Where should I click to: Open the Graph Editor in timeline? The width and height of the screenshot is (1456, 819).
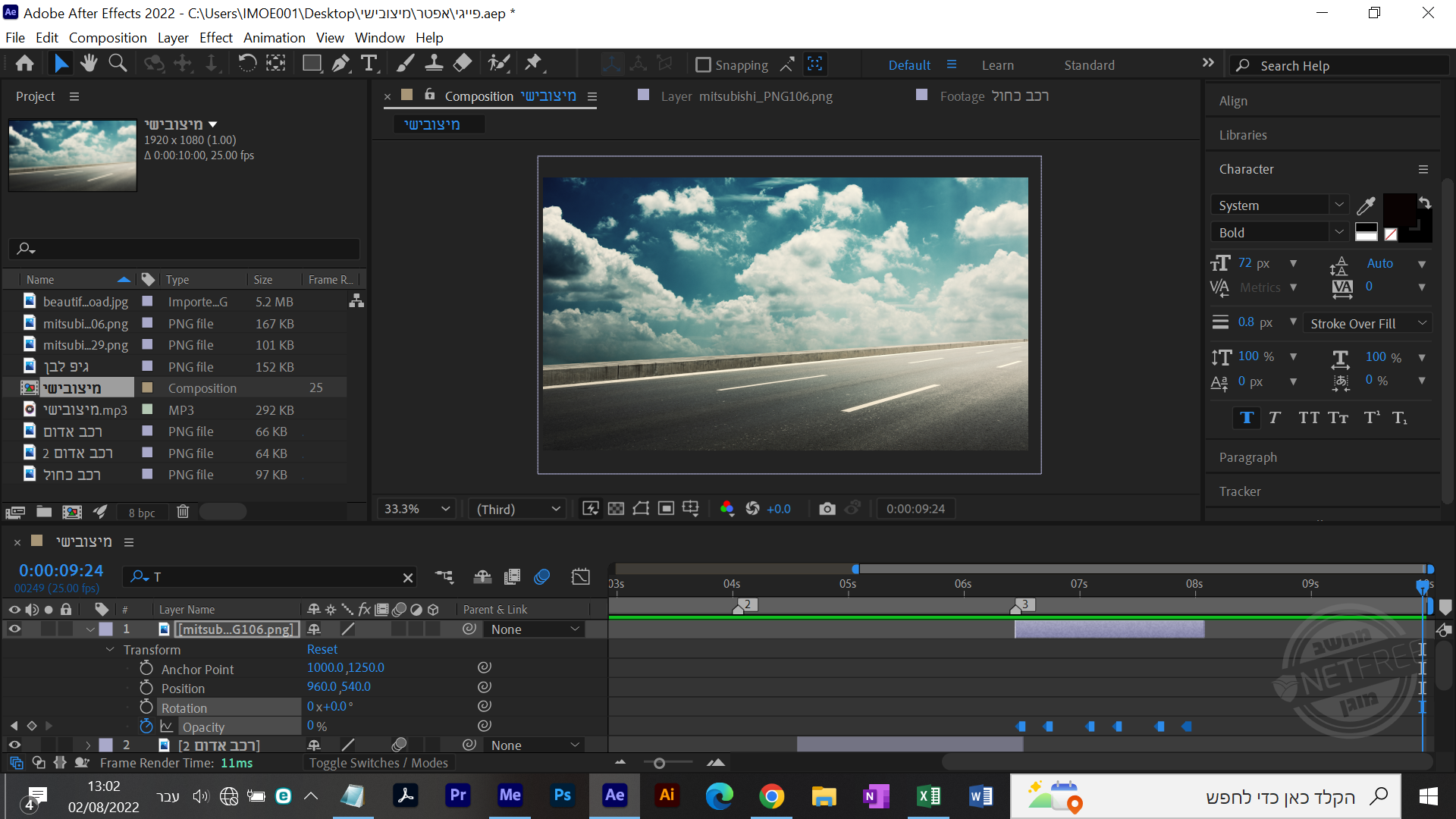click(580, 577)
